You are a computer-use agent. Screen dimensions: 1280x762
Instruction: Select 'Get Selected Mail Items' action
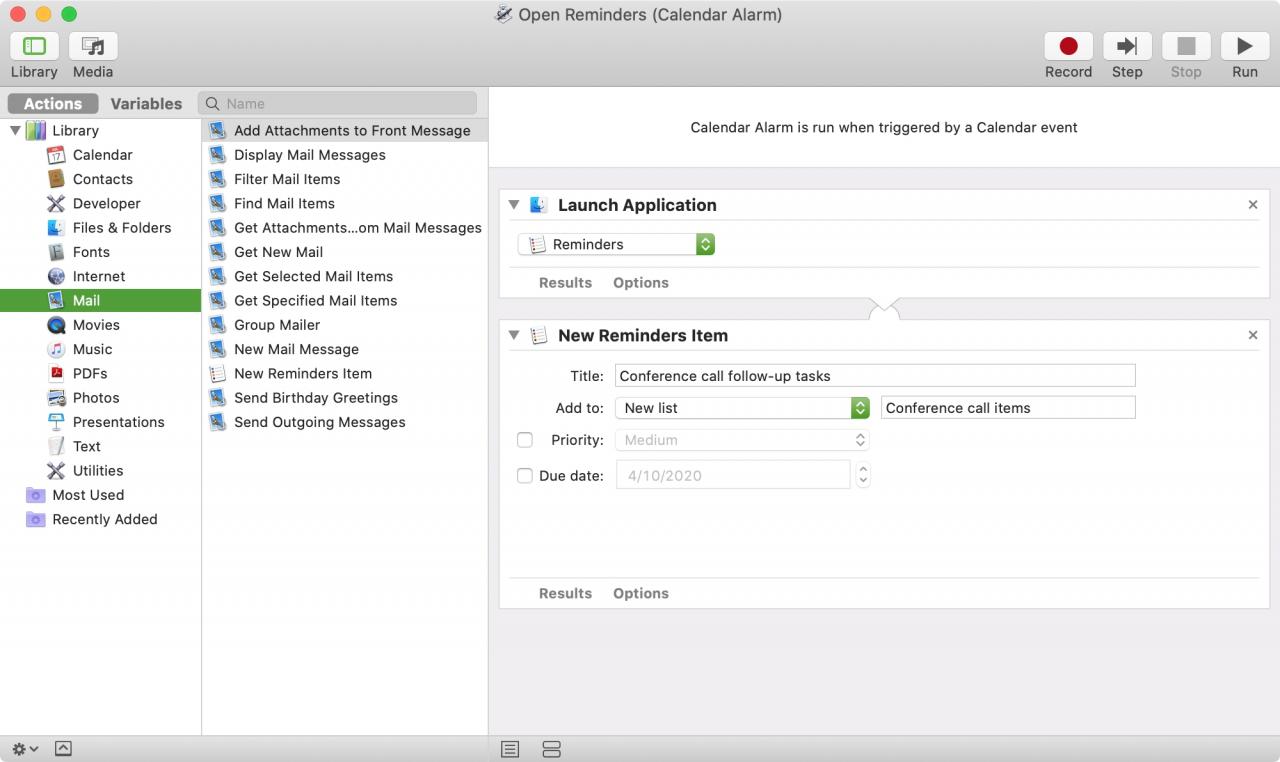tap(345, 276)
